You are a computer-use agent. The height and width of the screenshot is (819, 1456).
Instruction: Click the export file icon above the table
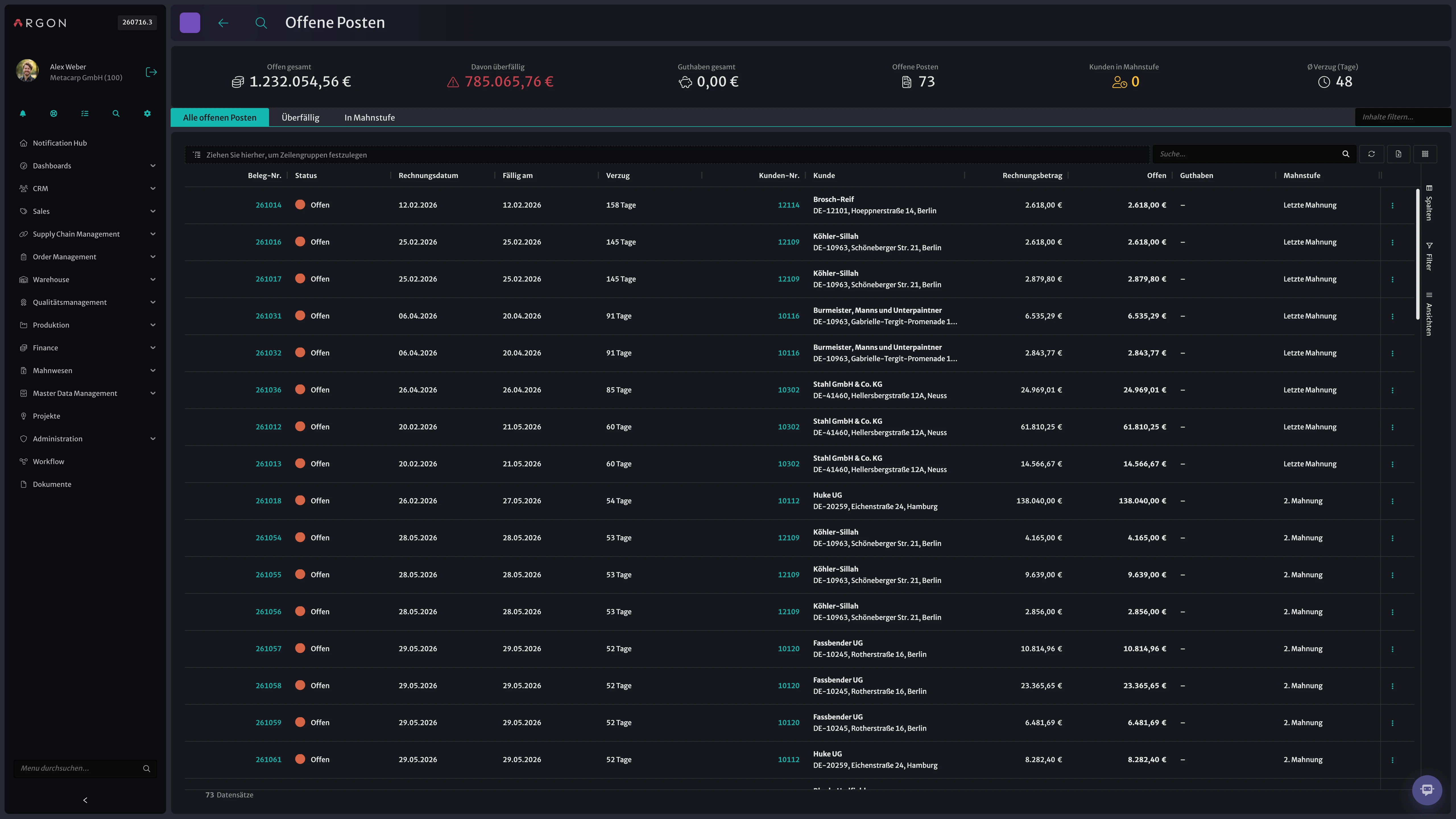[x=1398, y=154]
